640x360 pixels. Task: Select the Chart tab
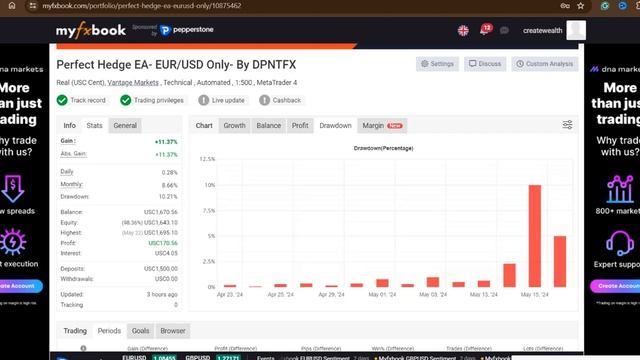[x=204, y=125]
